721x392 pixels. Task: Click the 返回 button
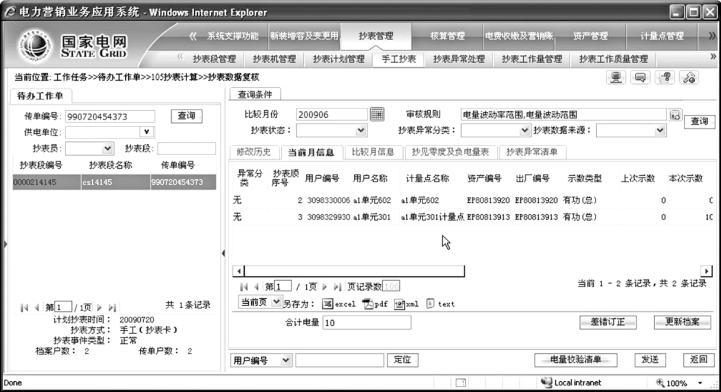point(699,360)
